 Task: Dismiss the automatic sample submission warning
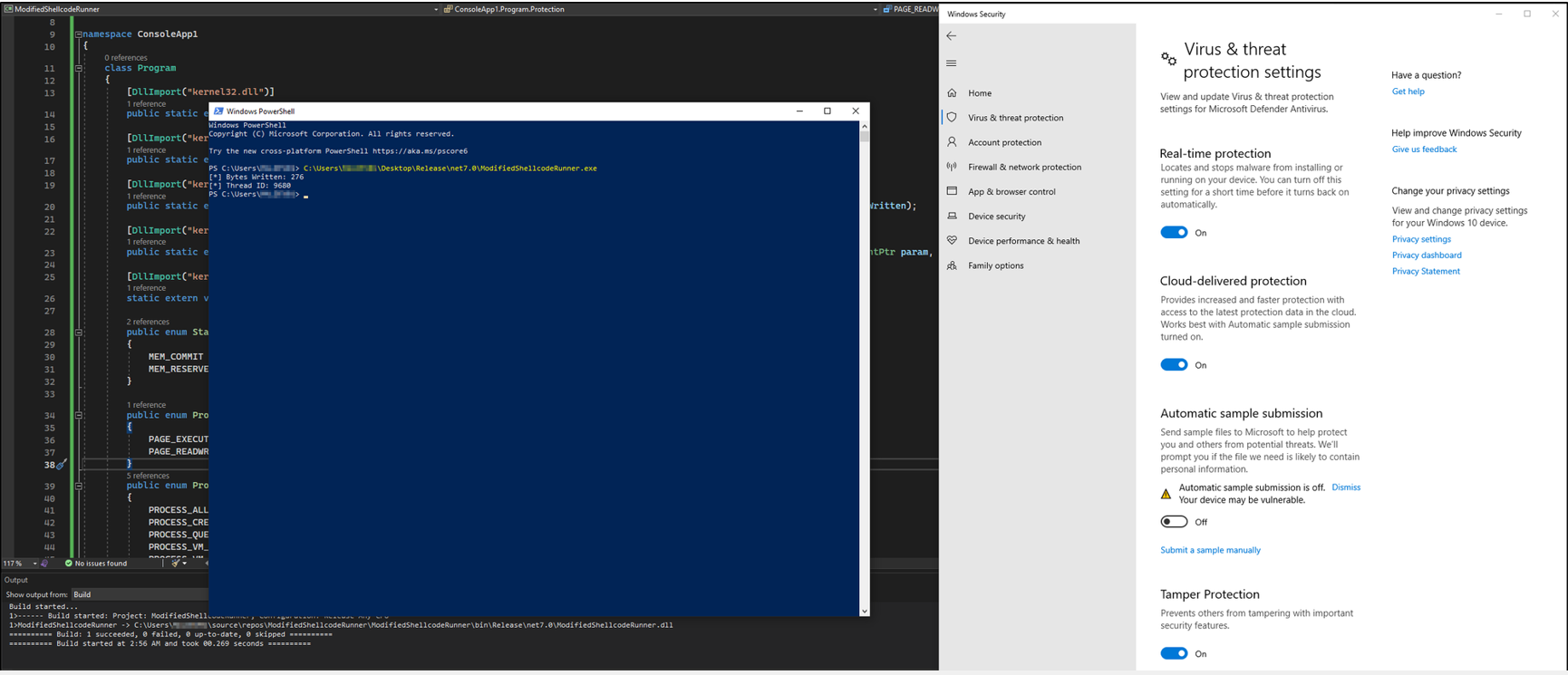[x=1346, y=487]
